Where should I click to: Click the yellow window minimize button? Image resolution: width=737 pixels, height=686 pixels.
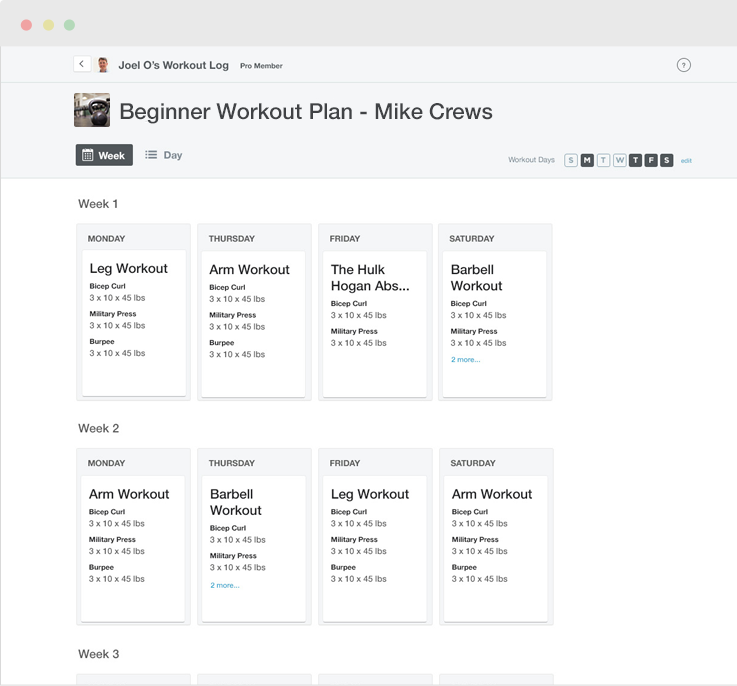tap(48, 25)
